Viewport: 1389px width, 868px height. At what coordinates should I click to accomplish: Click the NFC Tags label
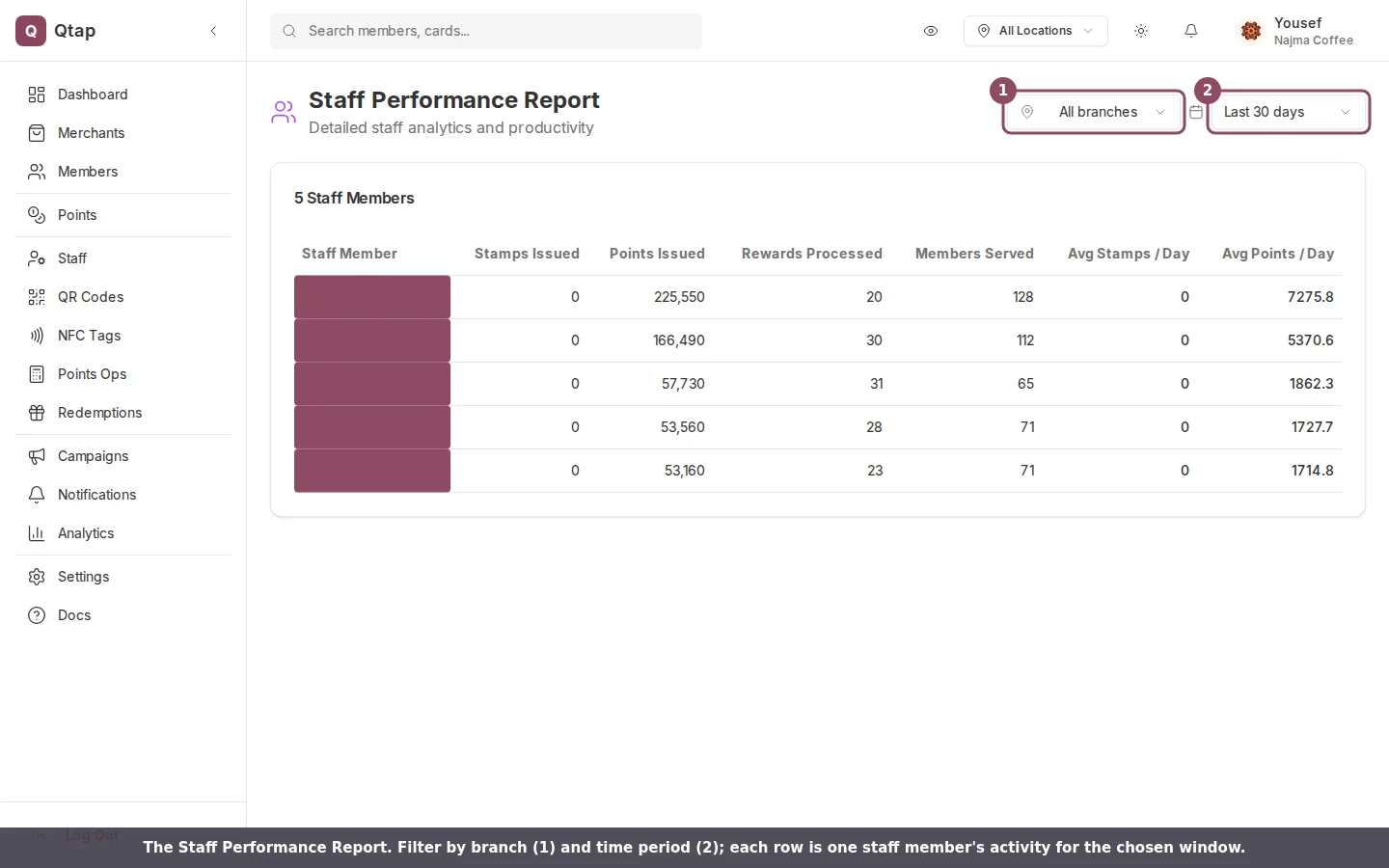89,336
